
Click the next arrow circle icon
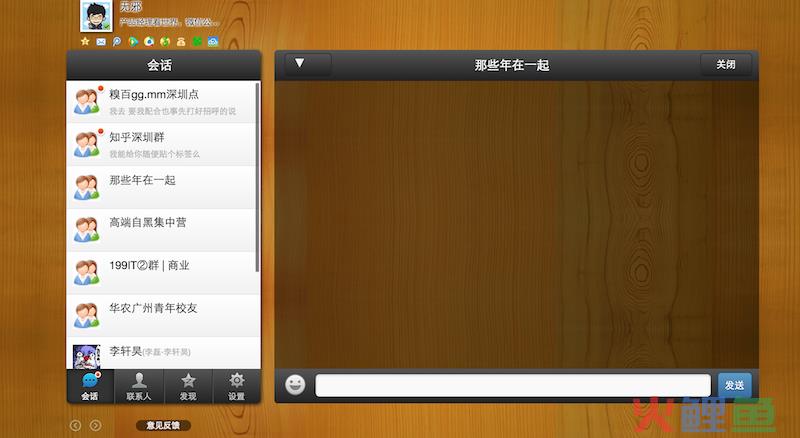pos(95,425)
